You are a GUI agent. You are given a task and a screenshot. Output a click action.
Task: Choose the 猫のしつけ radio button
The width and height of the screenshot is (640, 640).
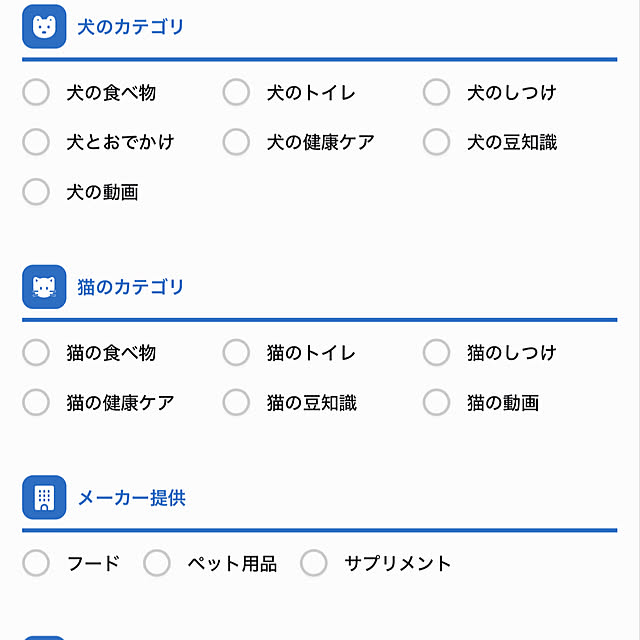pyautogui.click(x=436, y=353)
